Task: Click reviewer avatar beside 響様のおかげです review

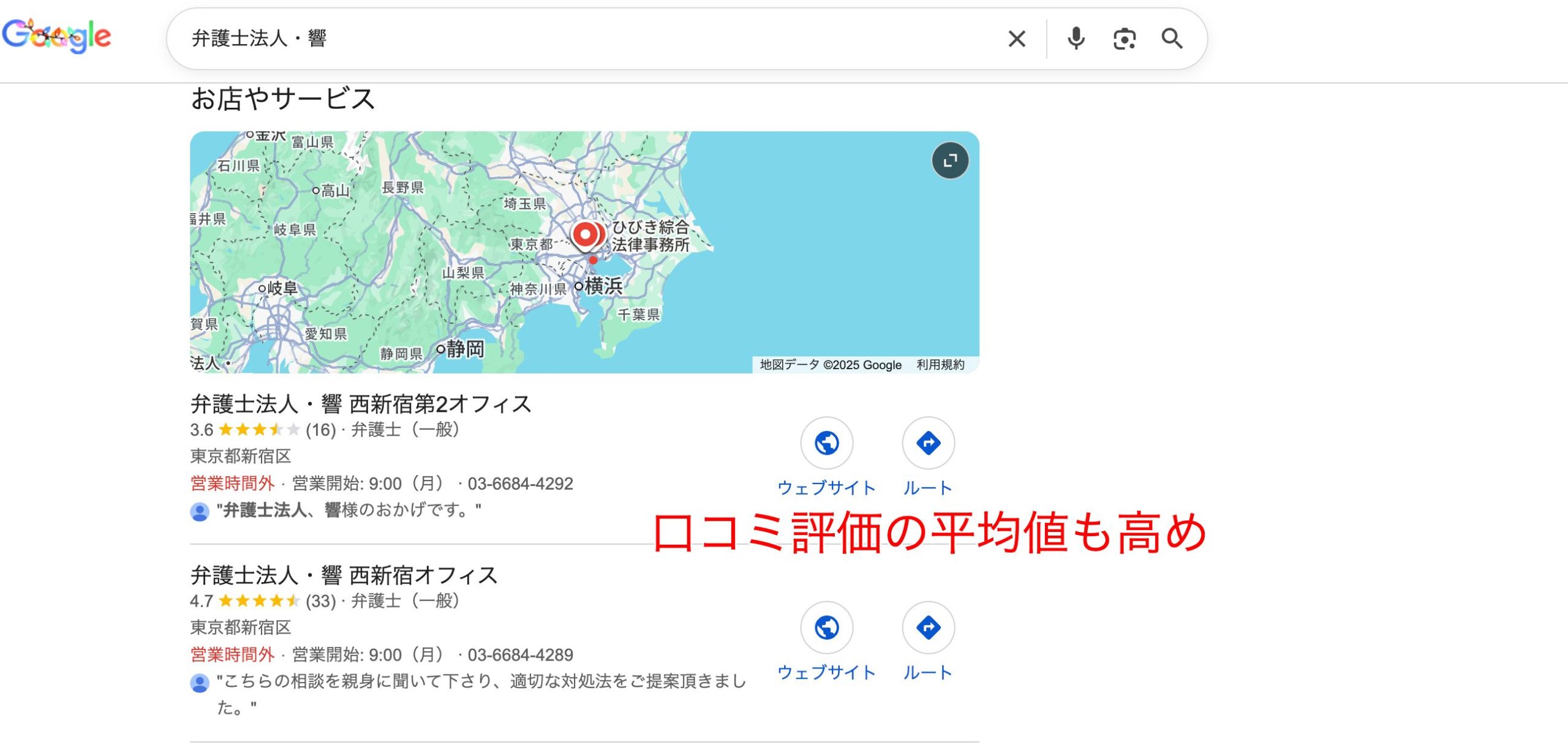Action: coord(199,511)
